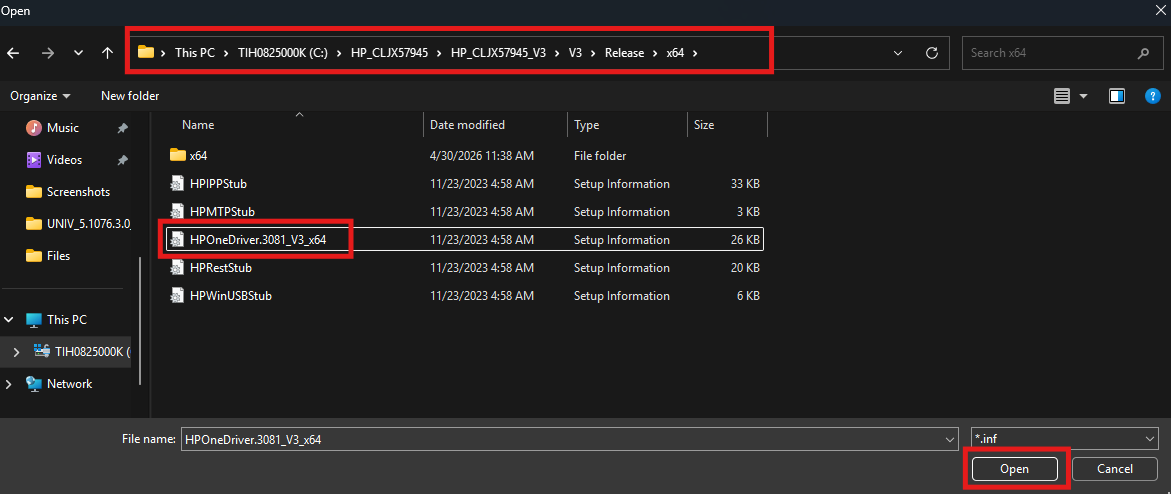The width and height of the screenshot is (1171, 494).
Task: Go up one folder level arrow
Action: [108, 53]
